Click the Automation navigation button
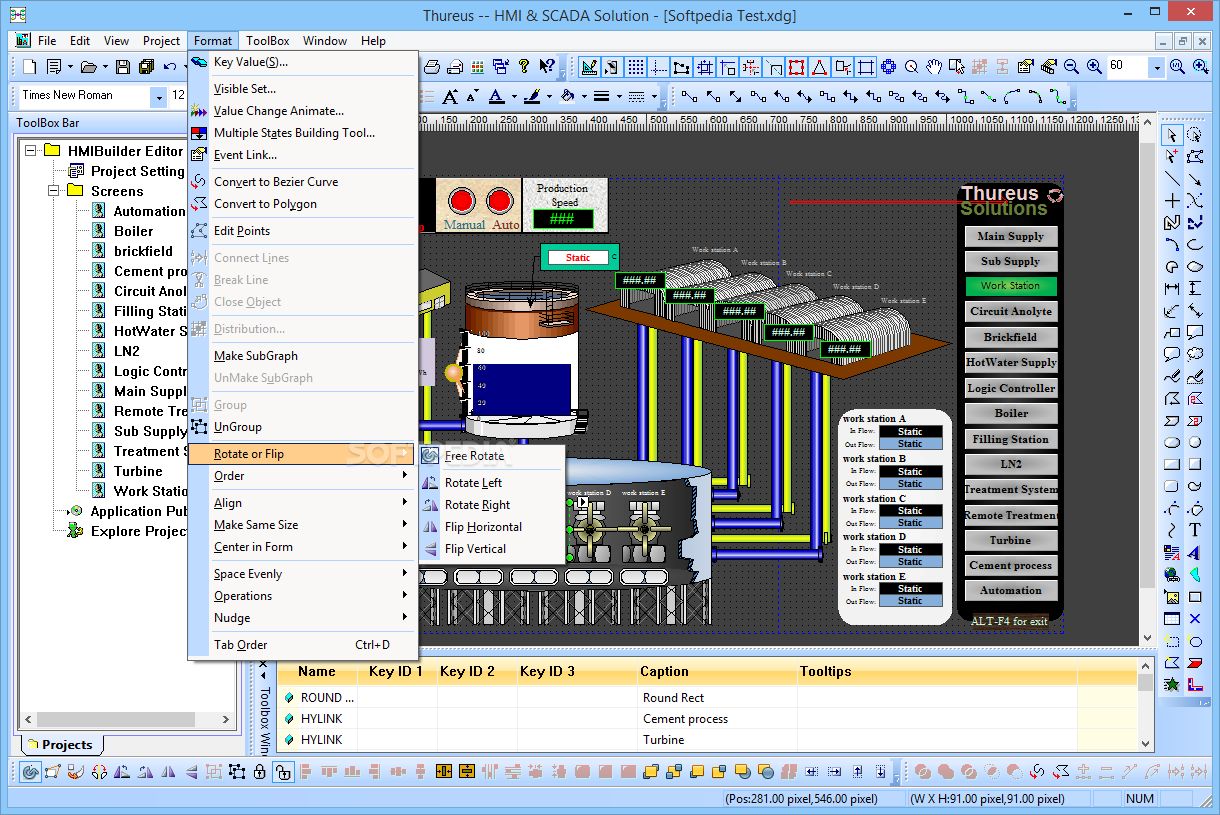Viewport: 1220px width, 815px height. 1010,590
